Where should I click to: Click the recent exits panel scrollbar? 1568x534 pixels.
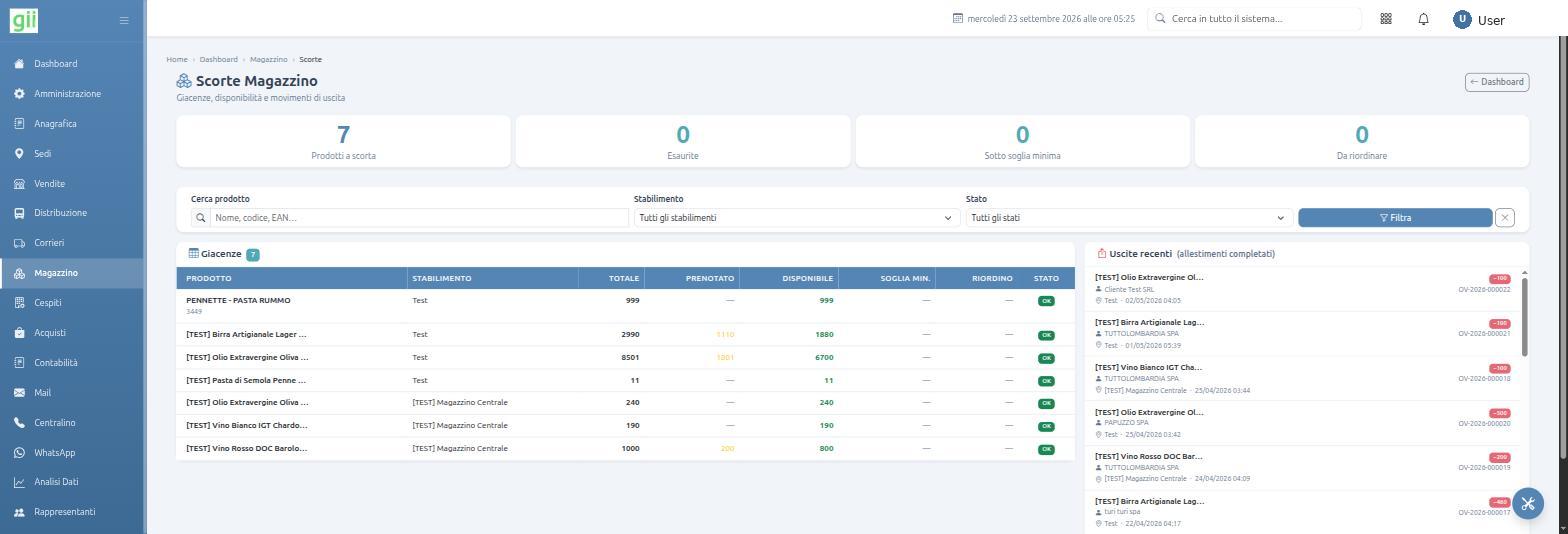[x=1525, y=316]
